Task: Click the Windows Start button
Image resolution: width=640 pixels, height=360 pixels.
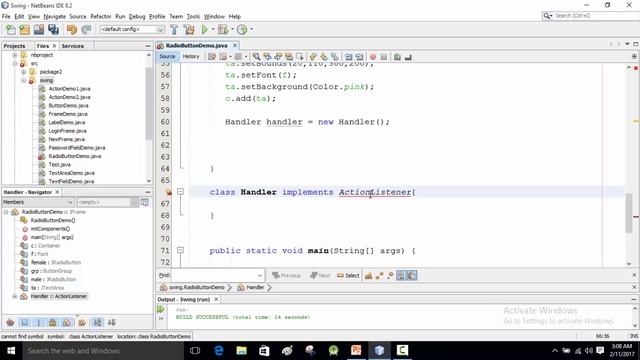Action: (x=11, y=351)
